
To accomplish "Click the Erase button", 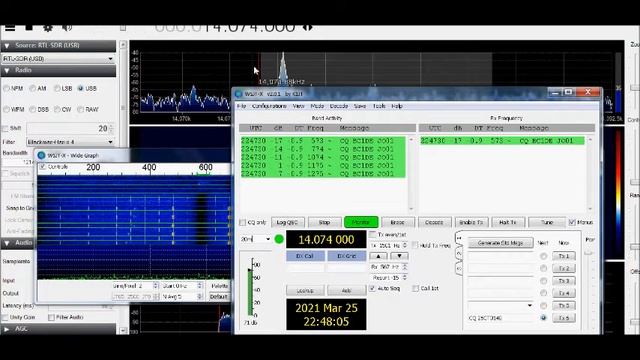I will (x=398, y=222).
